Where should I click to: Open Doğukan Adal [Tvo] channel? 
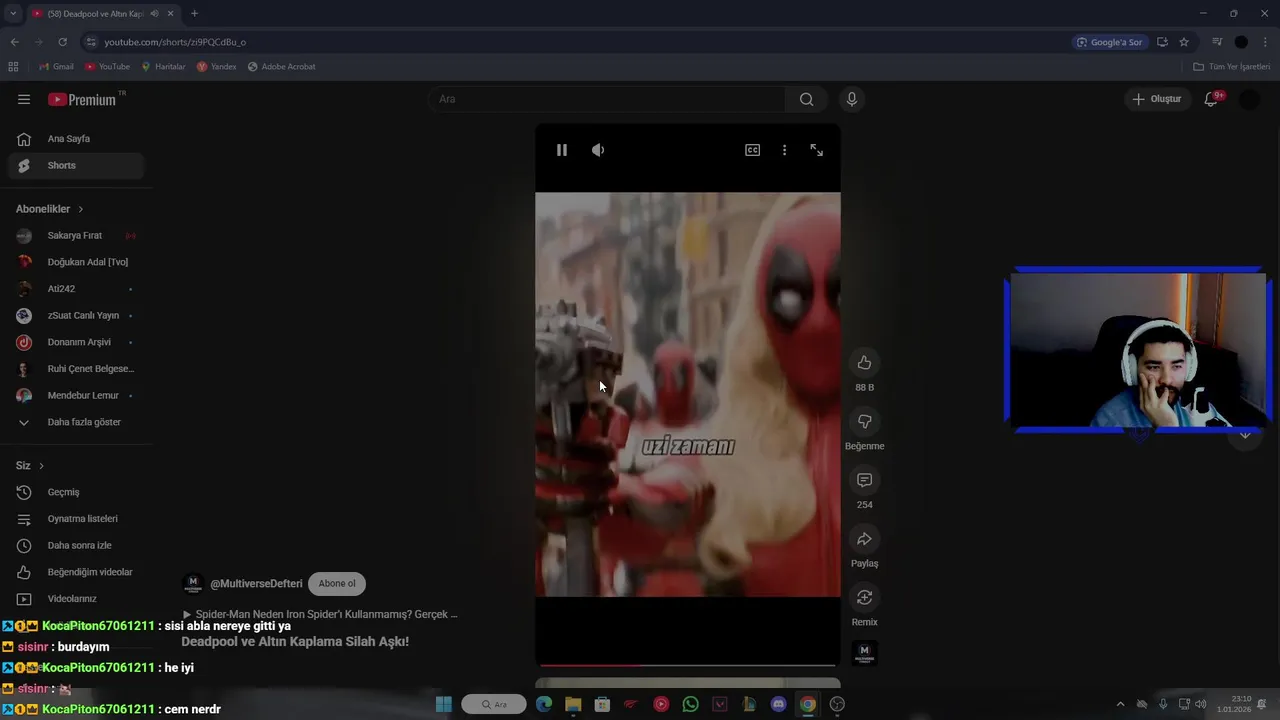(76, 262)
